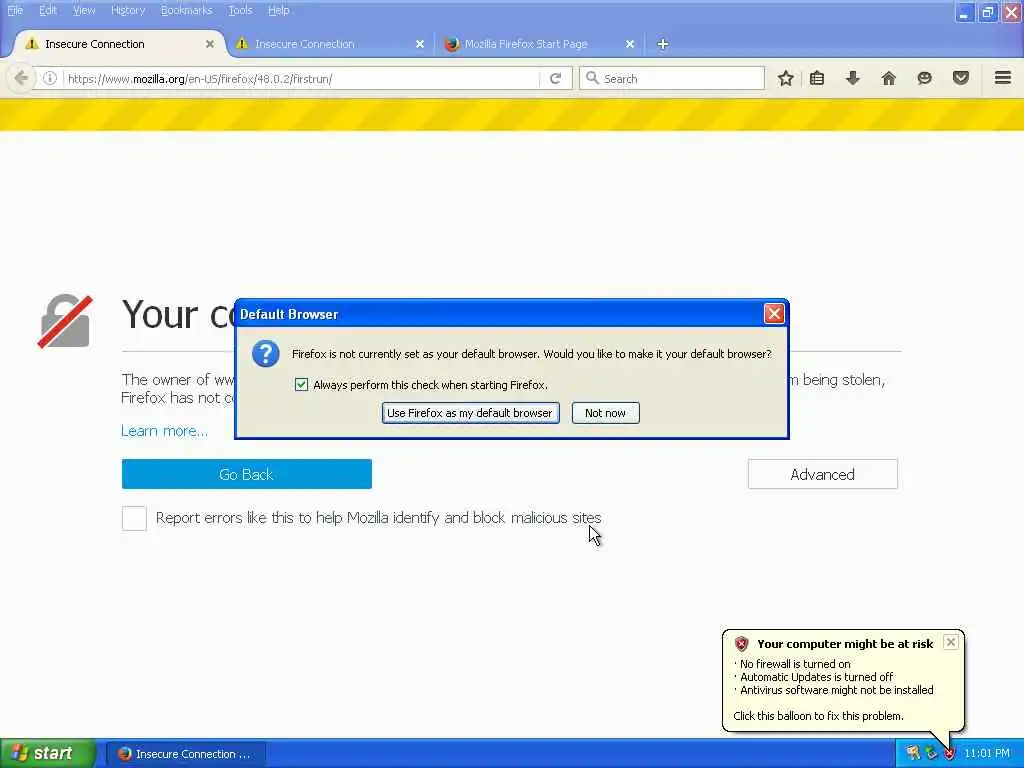This screenshot has width=1024, height=768.
Task: Bookmark this page with the star icon
Action: (786, 78)
